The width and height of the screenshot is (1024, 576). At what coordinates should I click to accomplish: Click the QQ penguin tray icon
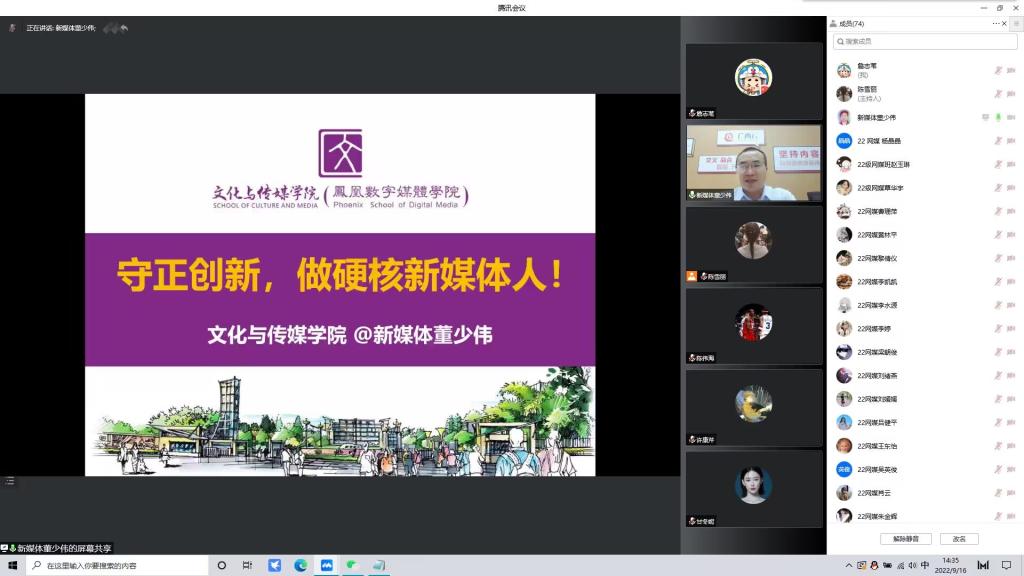[874, 566]
